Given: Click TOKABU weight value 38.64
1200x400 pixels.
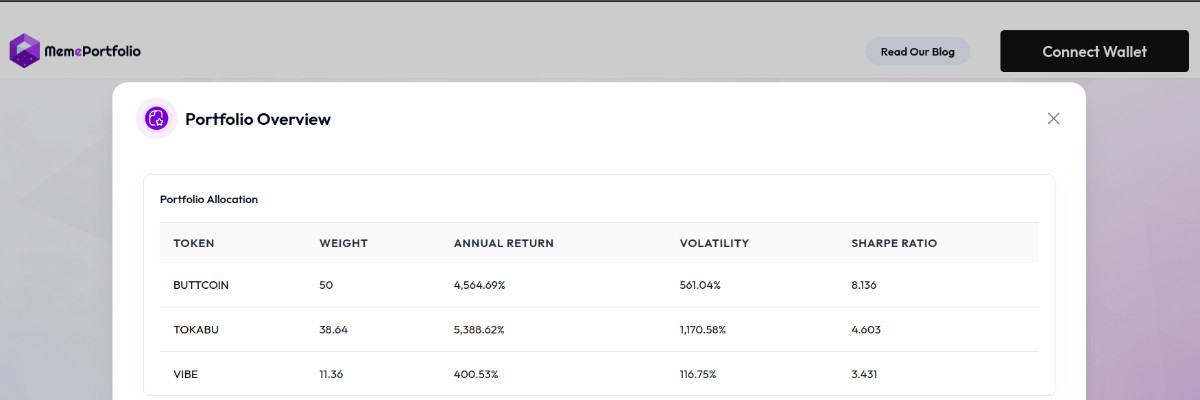Looking at the screenshot, I should (x=334, y=329).
